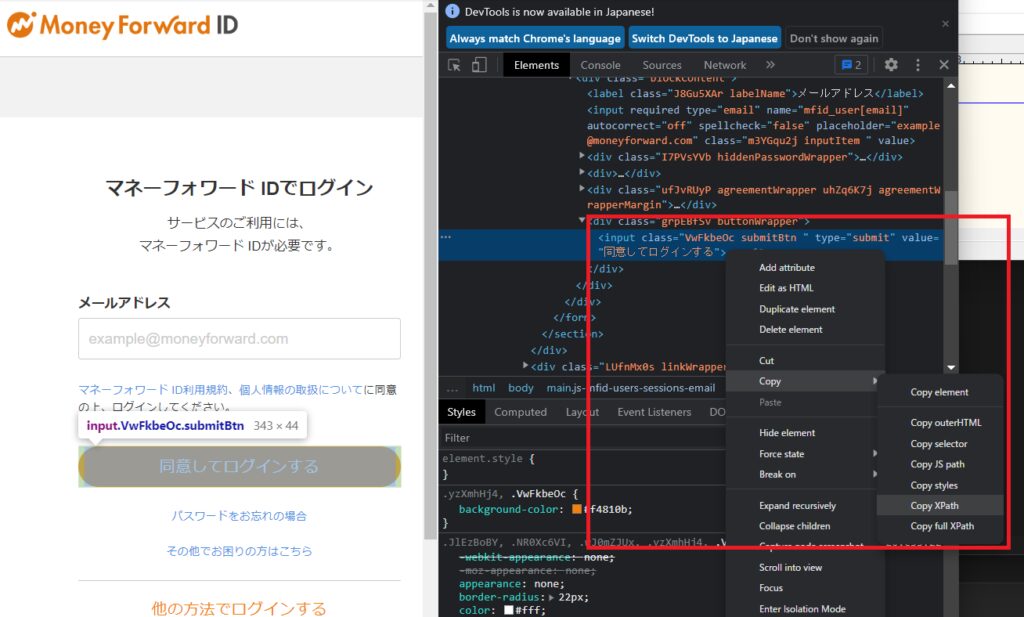
Task: Choose Copy selector in submenu
Action: (940, 443)
